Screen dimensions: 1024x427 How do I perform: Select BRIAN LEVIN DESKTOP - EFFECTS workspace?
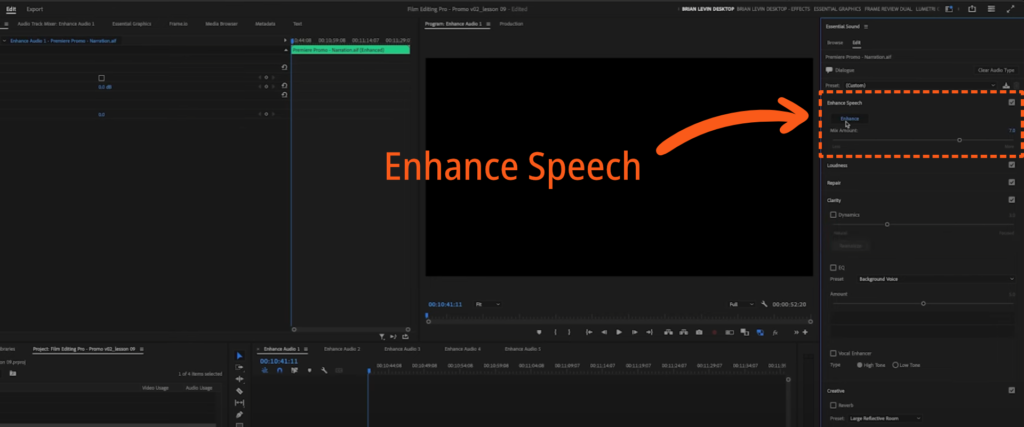[x=773, y=9]
